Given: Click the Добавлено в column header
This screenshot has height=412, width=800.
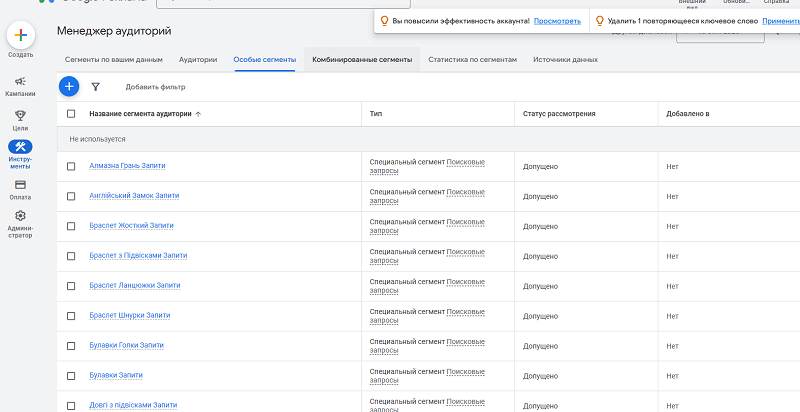Looking at the screenshot, I should [x=687, y=114].
